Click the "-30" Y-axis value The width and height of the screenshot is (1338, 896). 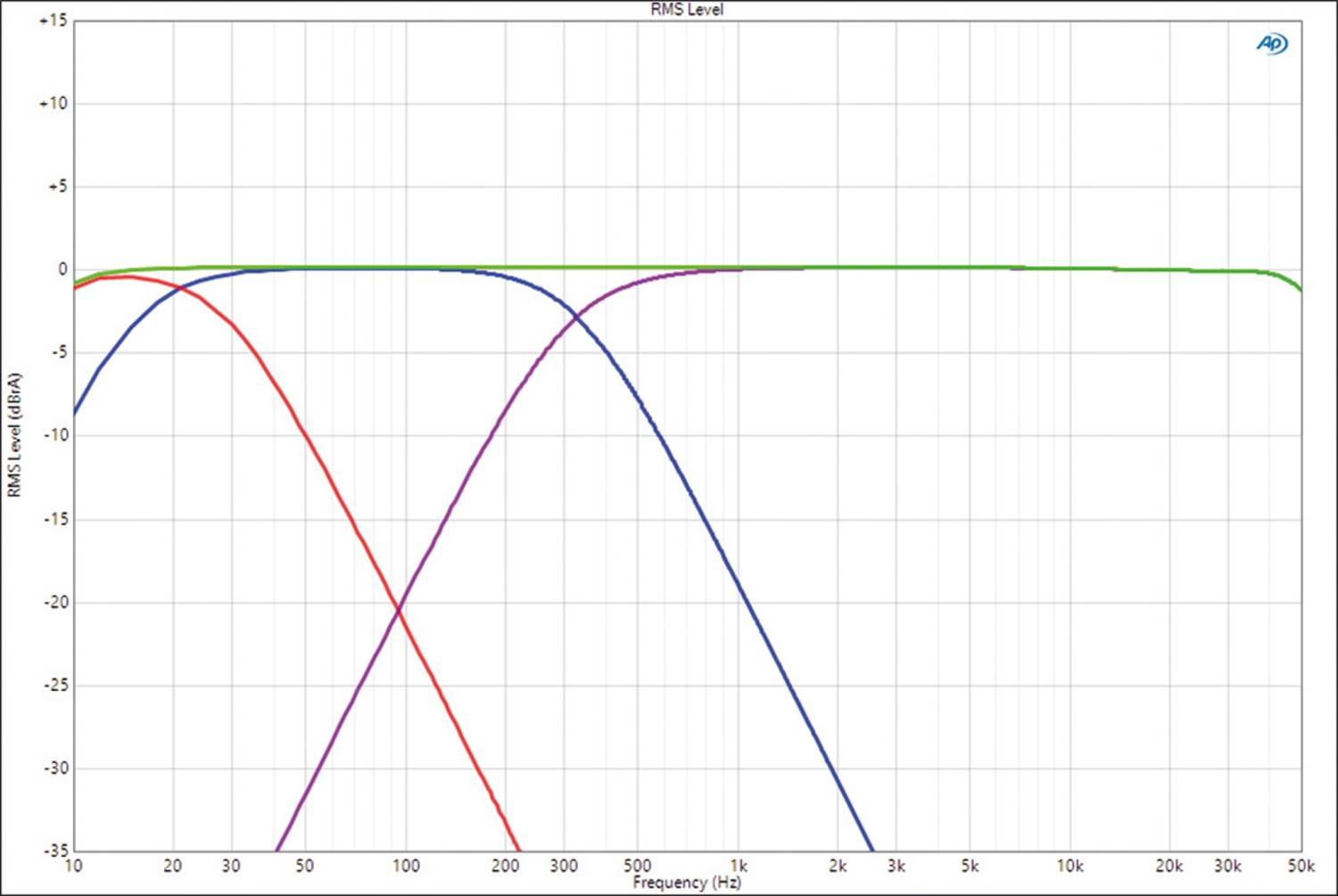55,768
